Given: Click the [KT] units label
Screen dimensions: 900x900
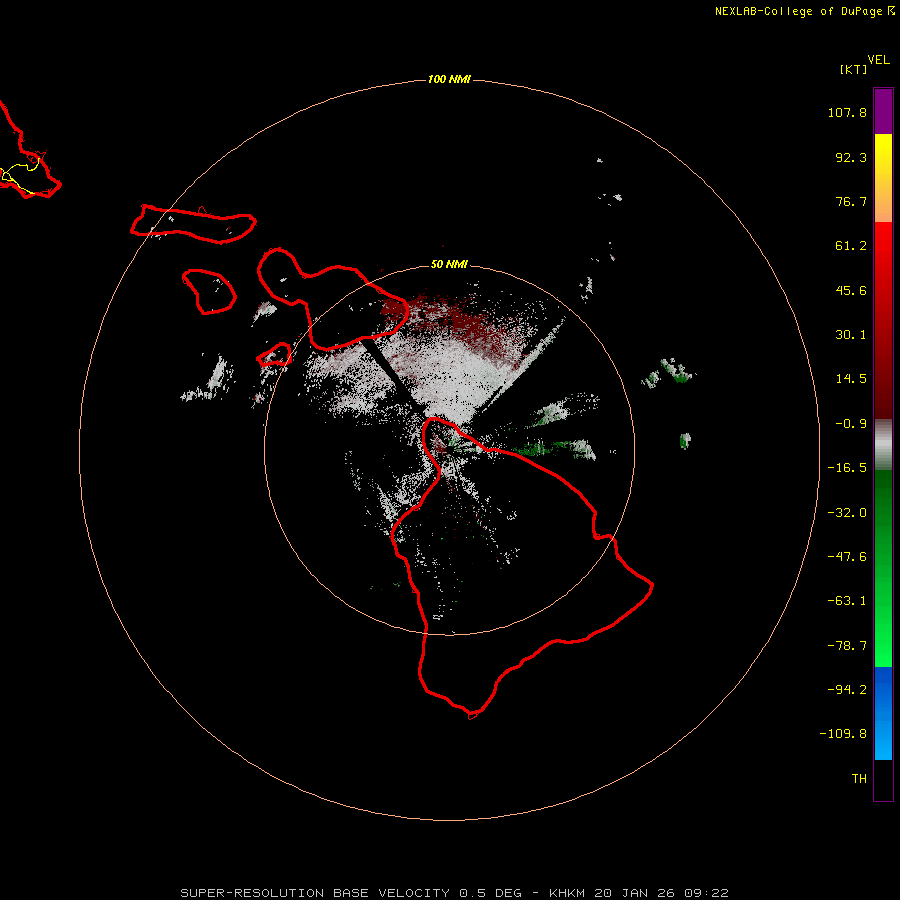Looking at the screenshot, I should [853, 69].
